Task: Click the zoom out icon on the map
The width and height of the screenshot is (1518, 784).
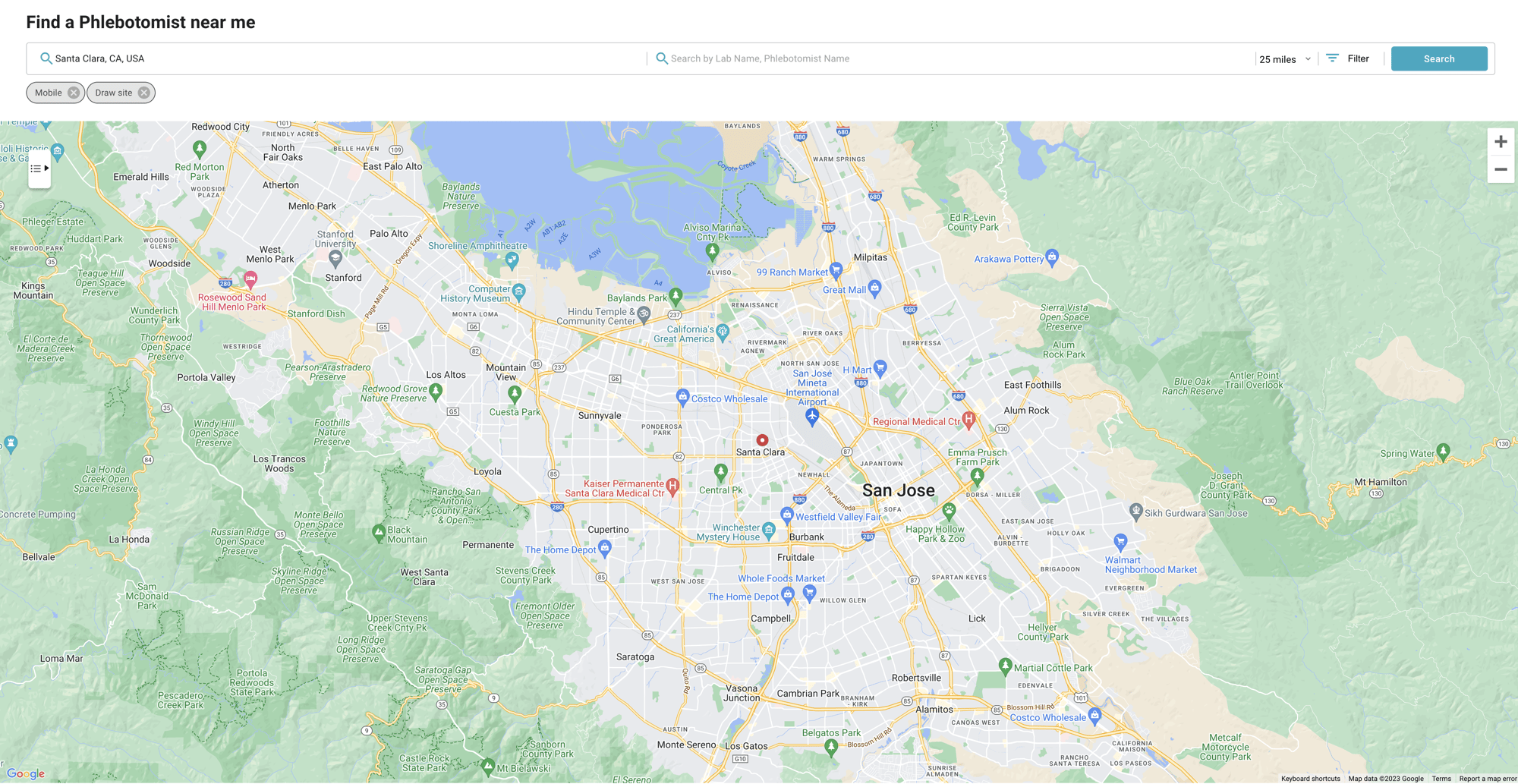Action: coord(1501,169)
